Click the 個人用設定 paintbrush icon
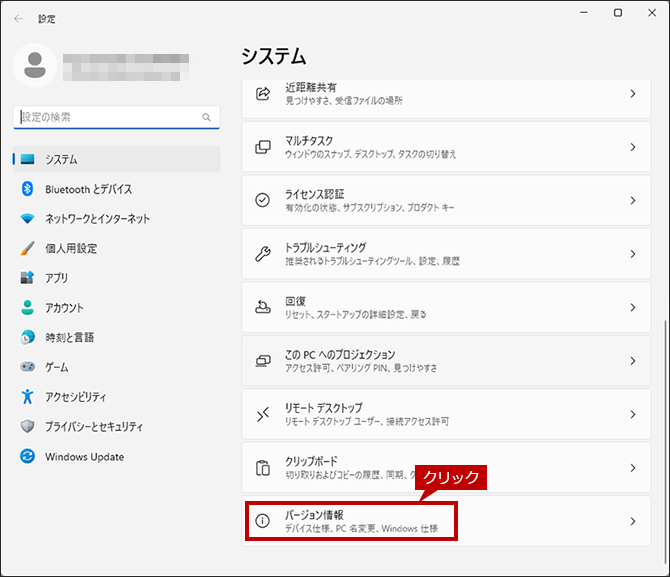This screenshot has width=670, height=577. click(x=27, y=248)
